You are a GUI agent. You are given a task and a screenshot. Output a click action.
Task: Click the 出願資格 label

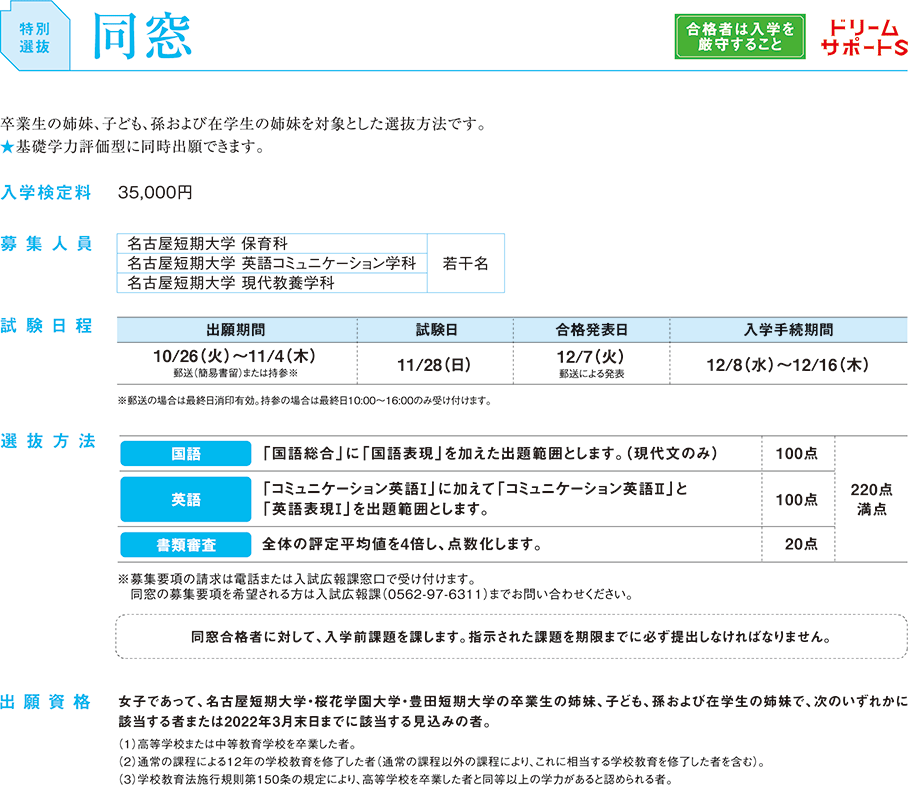coord(46,702)
